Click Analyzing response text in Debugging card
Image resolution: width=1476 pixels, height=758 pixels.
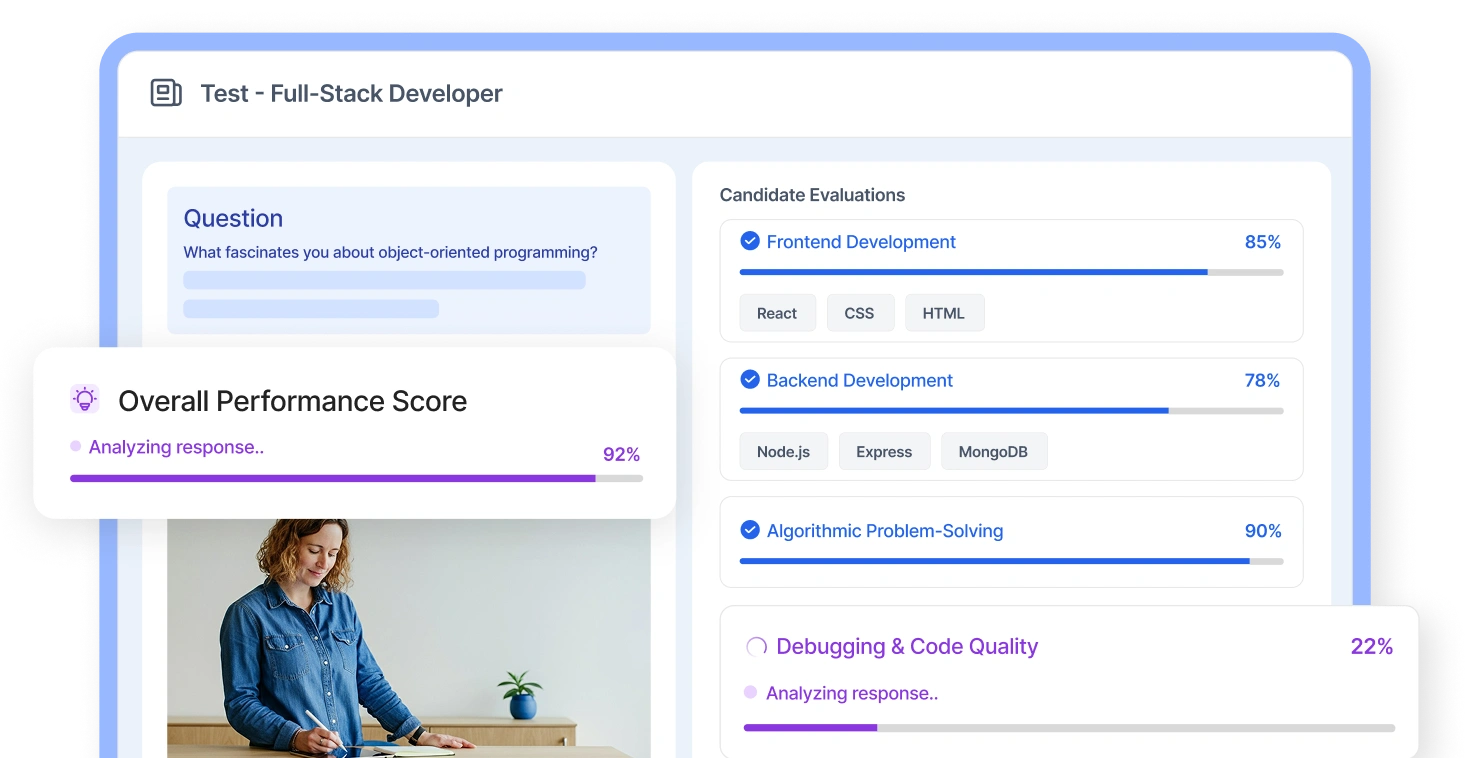click(x=852, y=693)
